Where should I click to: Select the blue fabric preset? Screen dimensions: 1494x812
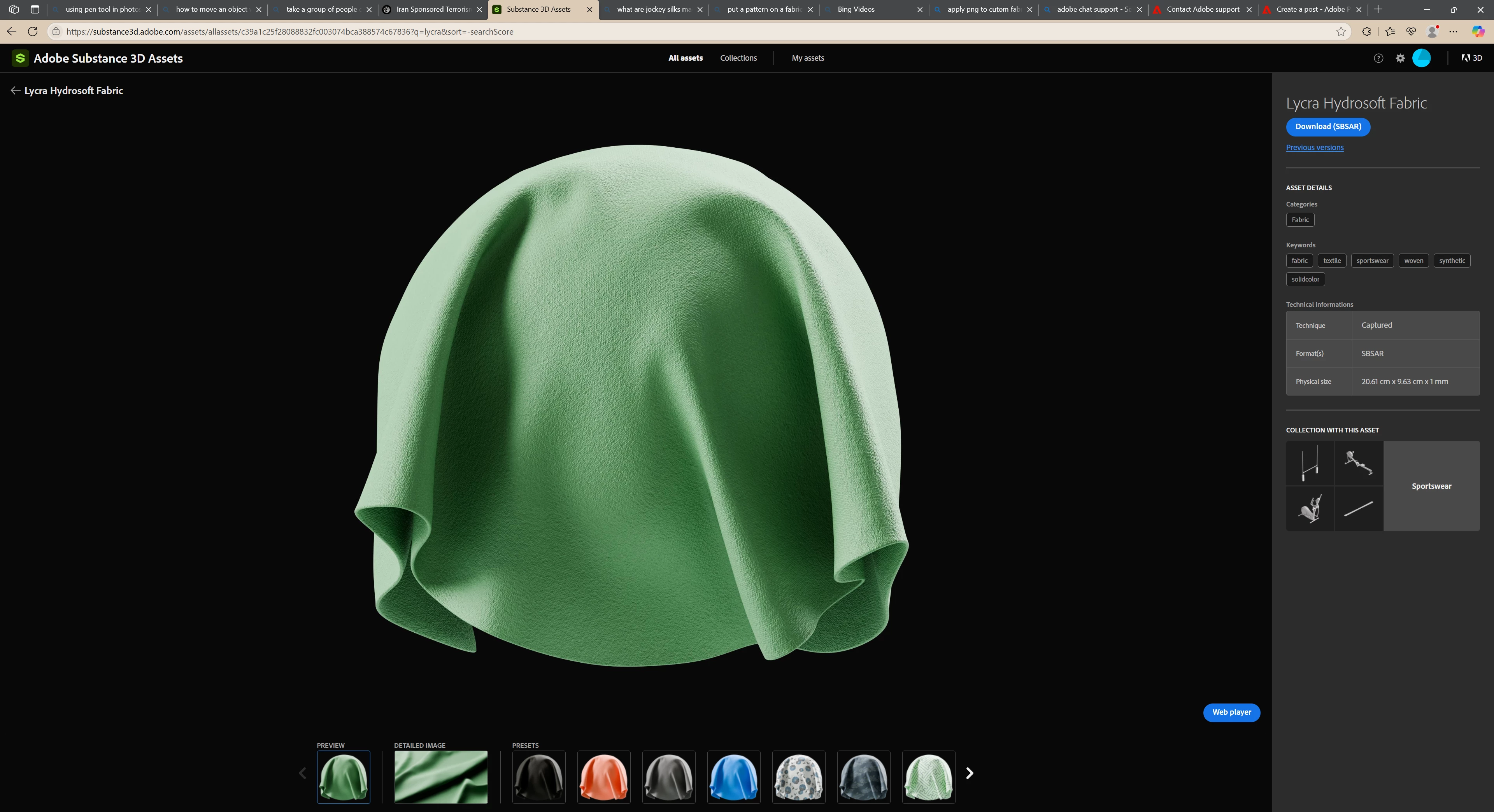734,777
